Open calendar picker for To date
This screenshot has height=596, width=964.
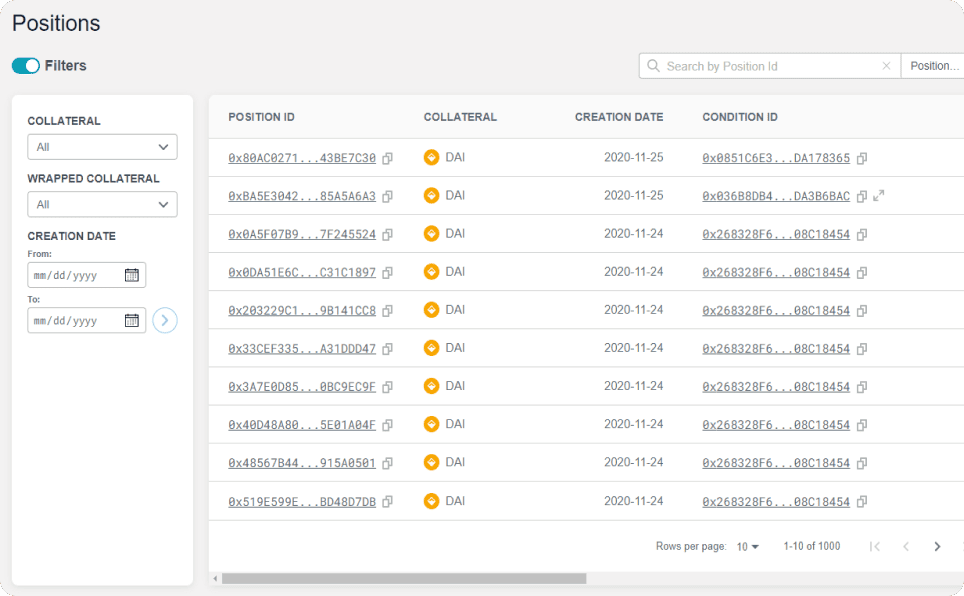pos(132,321)
